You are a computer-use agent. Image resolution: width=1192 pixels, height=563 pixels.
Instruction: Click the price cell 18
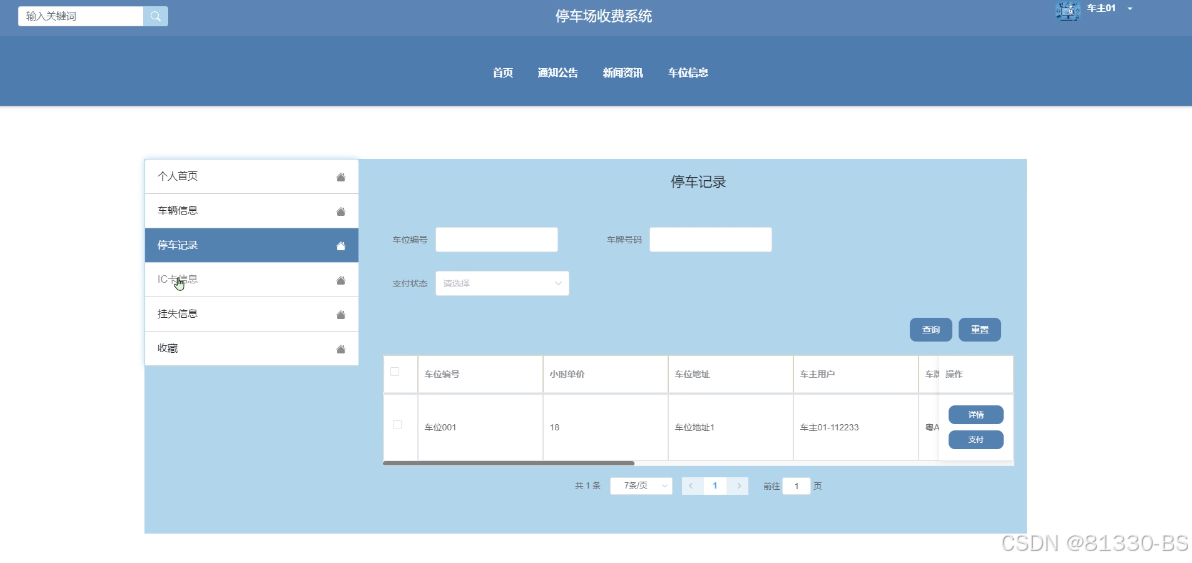point(605,427)
